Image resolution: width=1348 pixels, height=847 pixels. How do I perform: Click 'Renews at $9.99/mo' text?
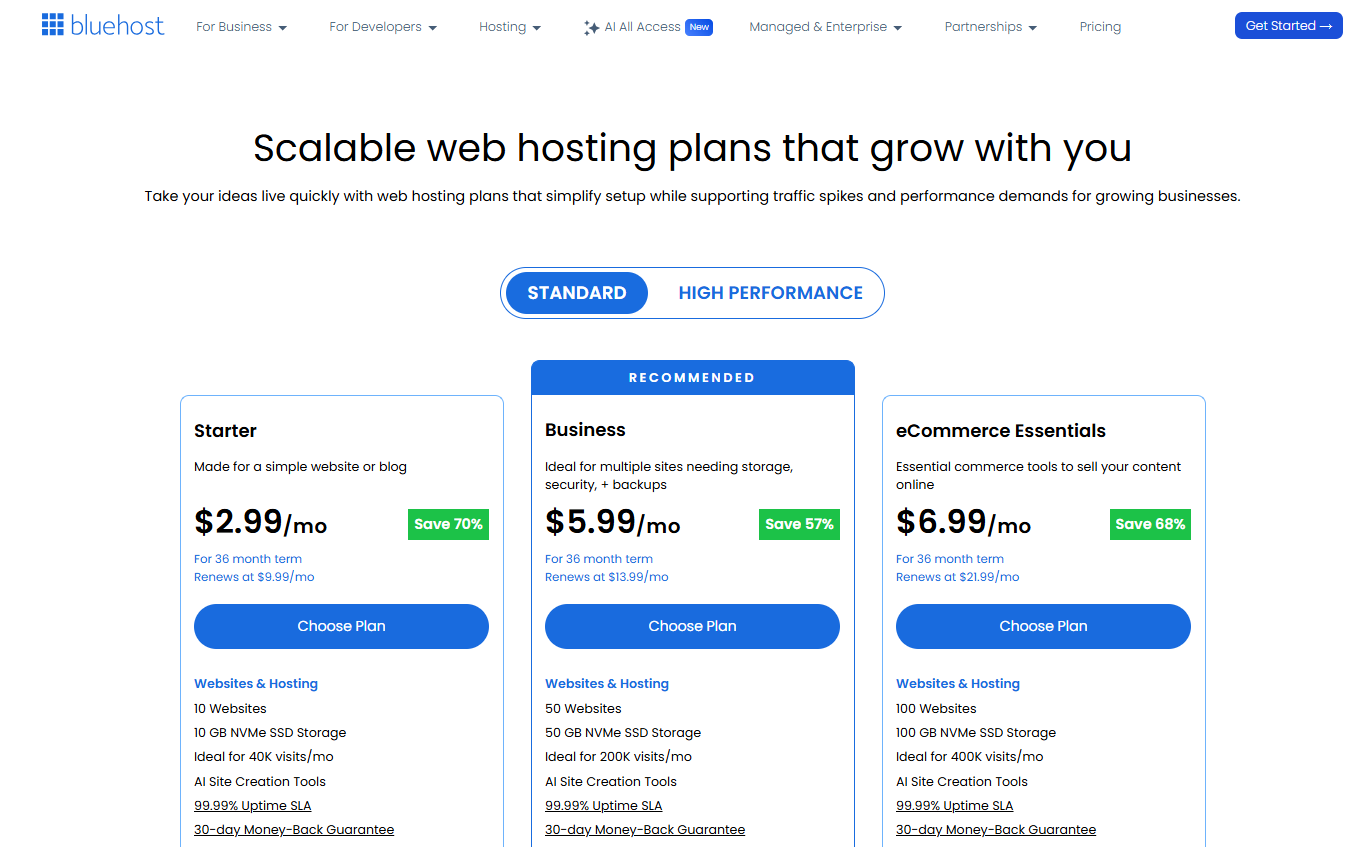click(x=254, y=577)
